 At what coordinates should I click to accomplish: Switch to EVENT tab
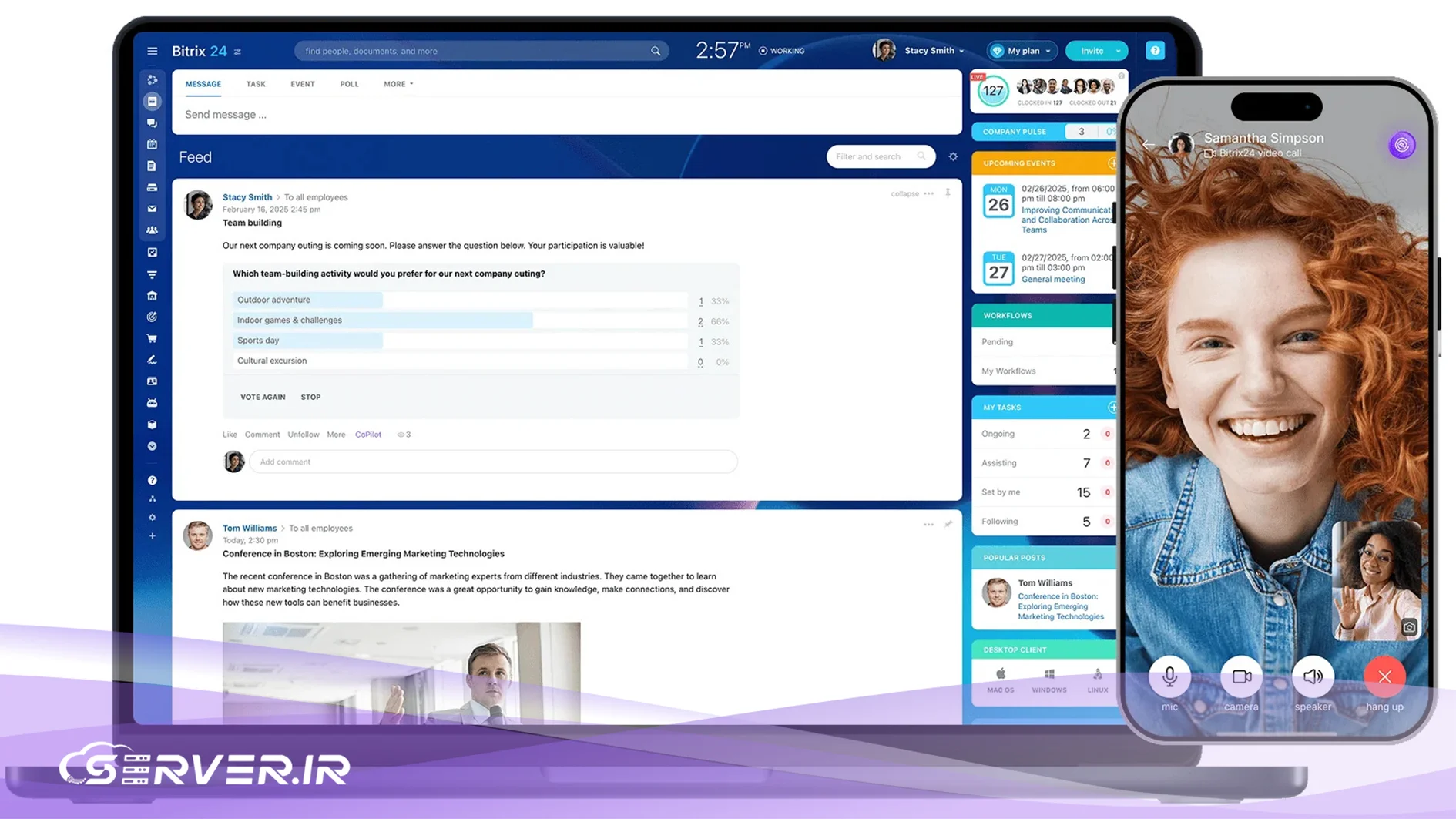302,84
